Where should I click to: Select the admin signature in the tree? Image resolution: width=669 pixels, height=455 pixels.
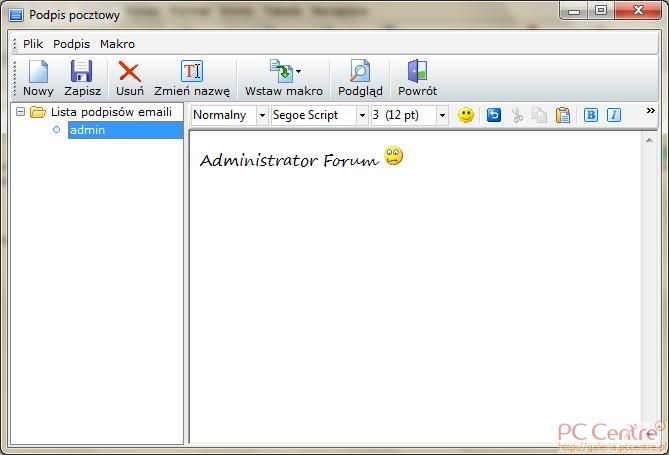click(x=125, y=130)
